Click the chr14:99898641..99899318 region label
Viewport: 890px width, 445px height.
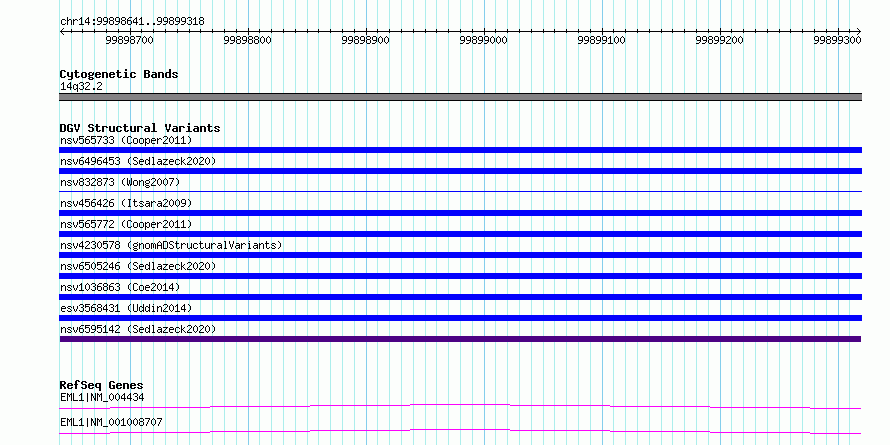click(x=132, y=21)
